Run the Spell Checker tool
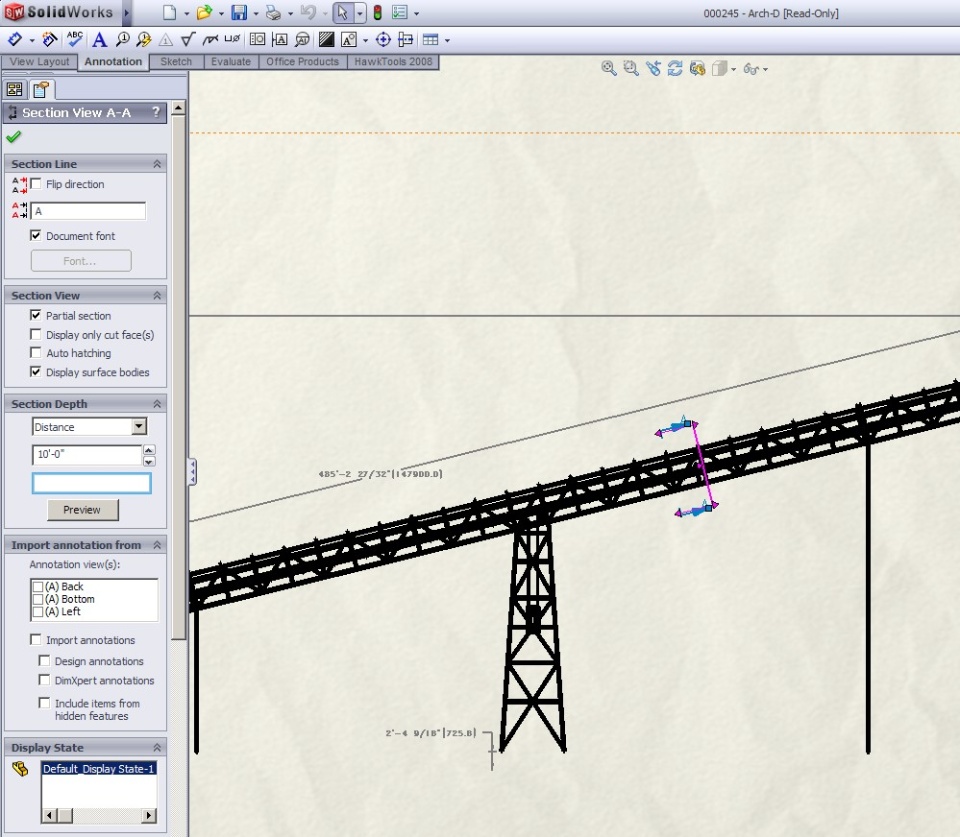The height and width of the screenshot is (837, 960). pos(75,40)
